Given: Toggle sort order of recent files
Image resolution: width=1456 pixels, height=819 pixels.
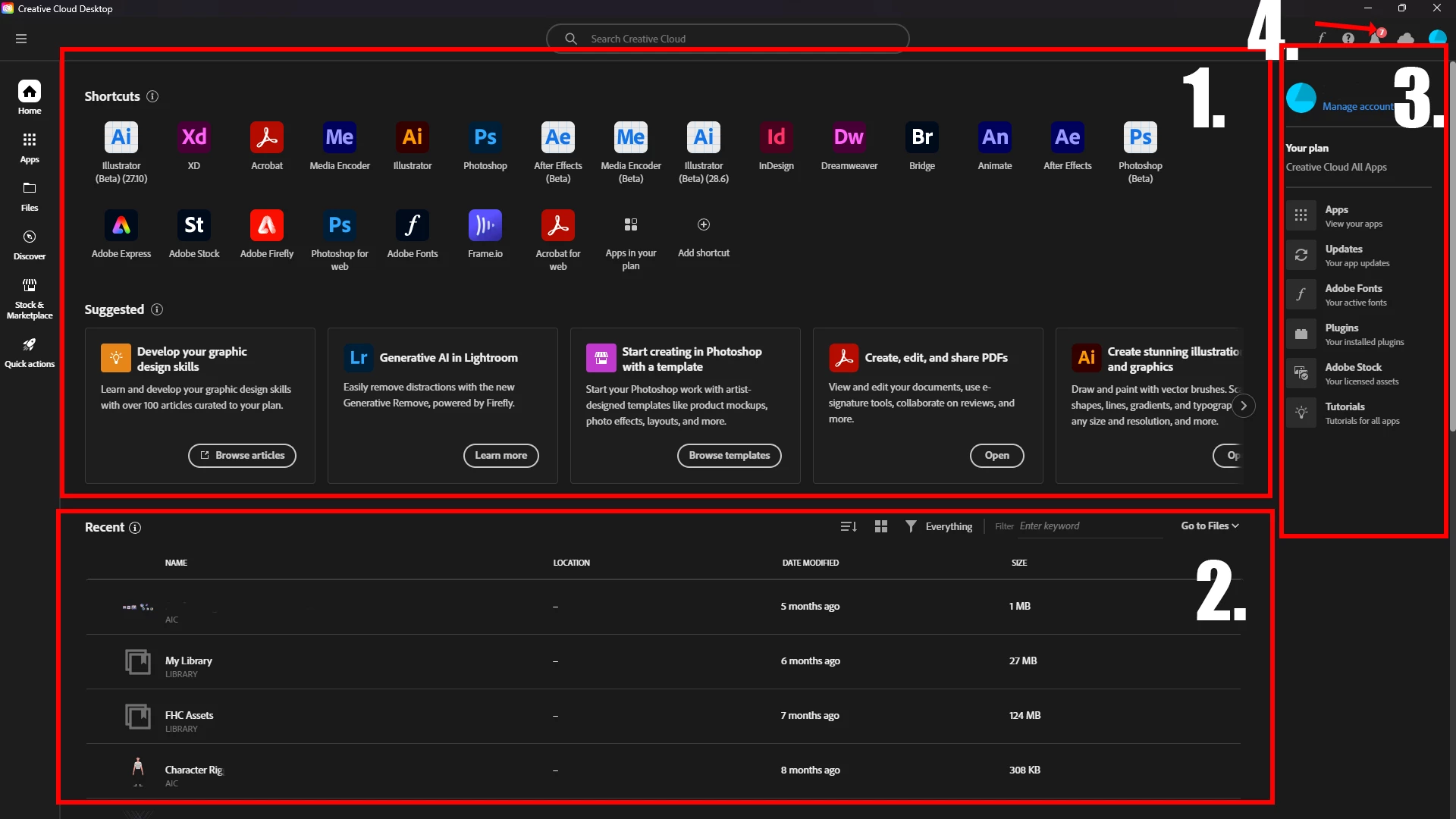Looking at the screenshot, I should pyautogui.click(x=849, y=526).
